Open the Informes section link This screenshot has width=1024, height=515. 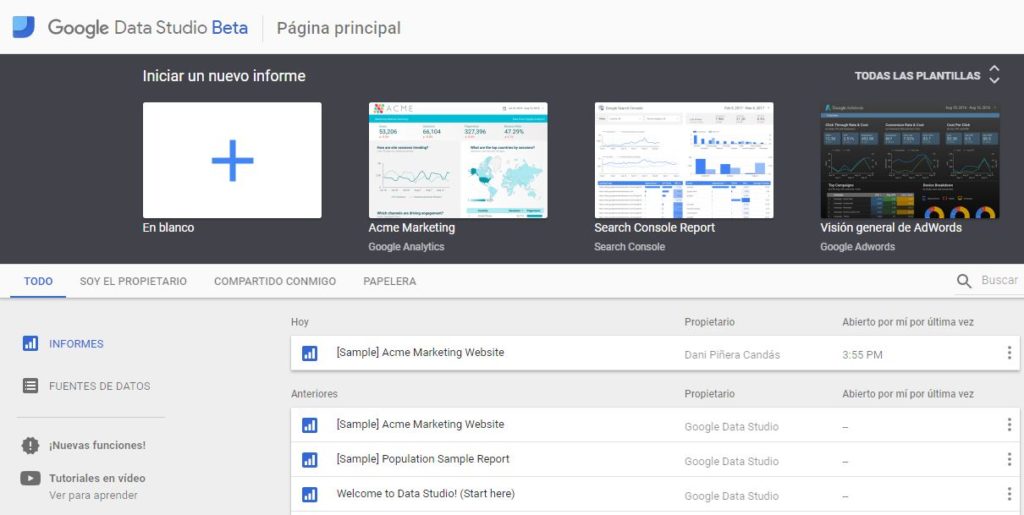point(76,343)
